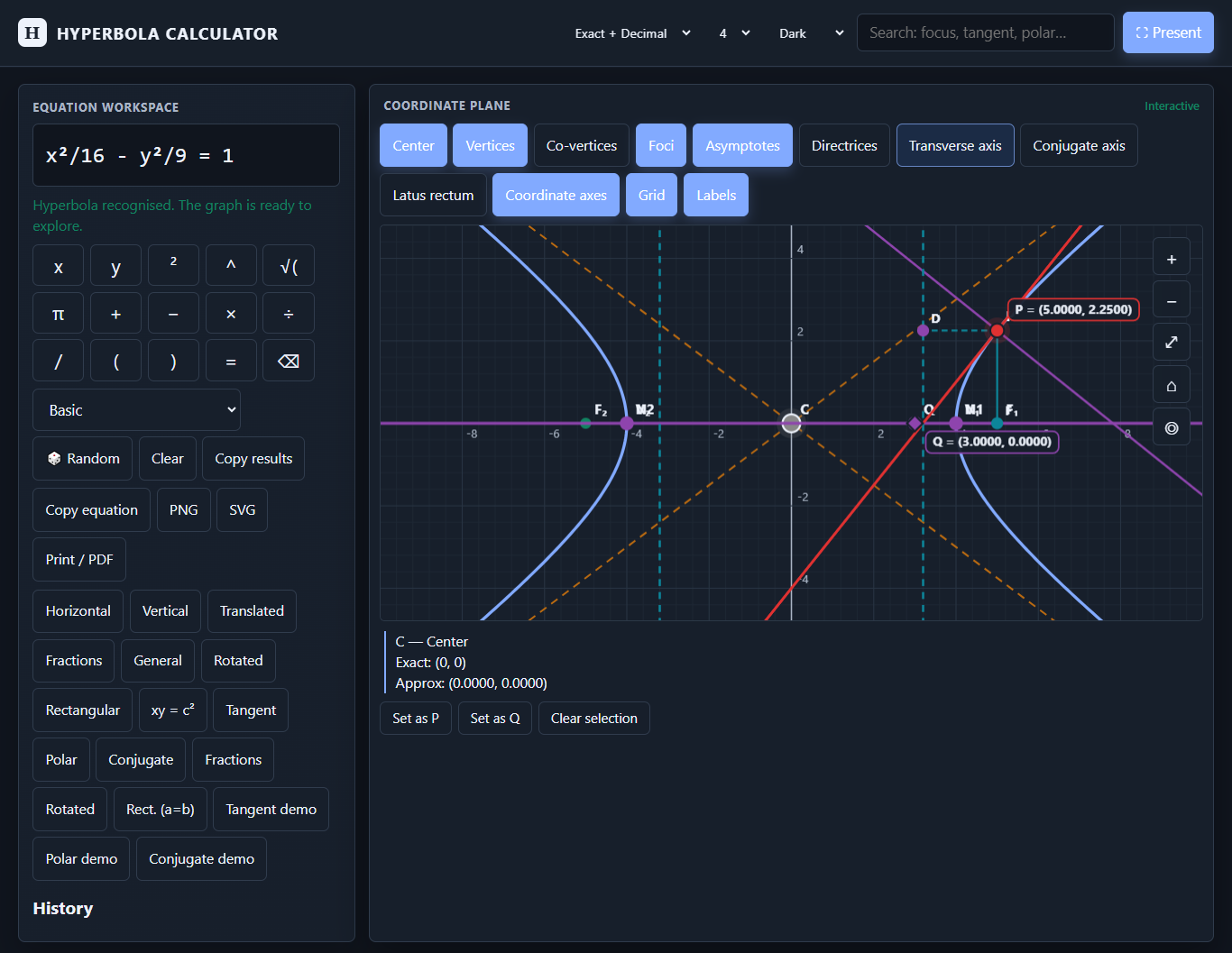Click the Present button

[1168, 32]
